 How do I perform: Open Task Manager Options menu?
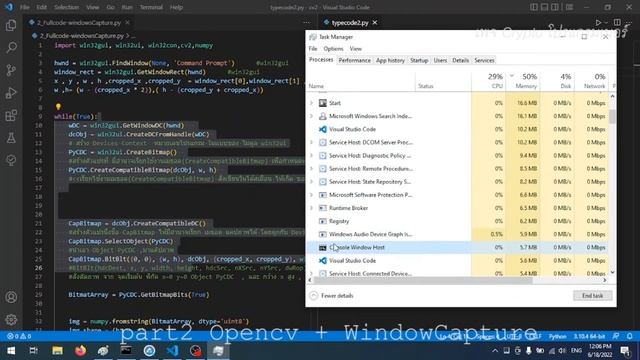click(333, 49)
